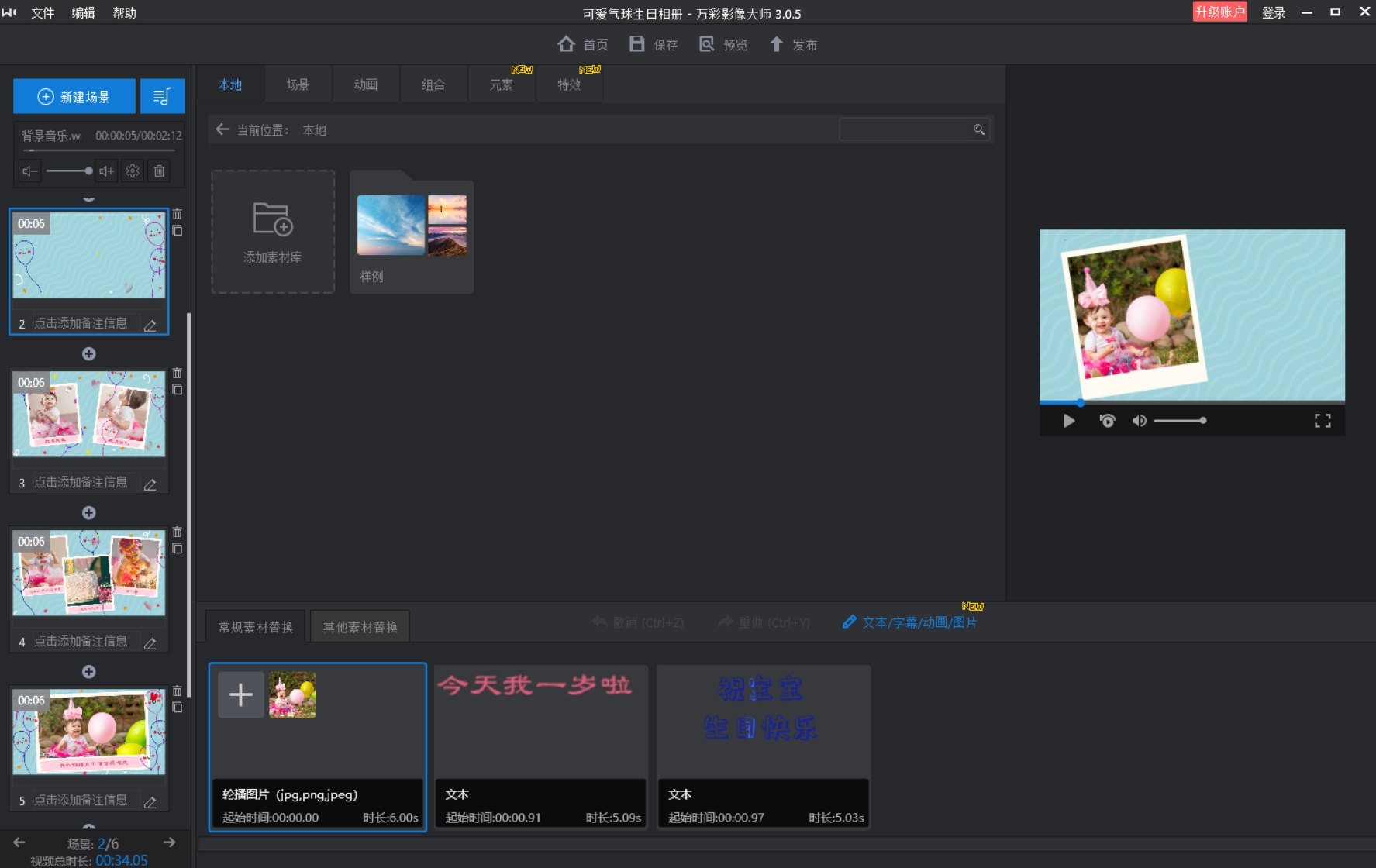Edit note for scene 4
The height and width of the screenshot is (868, 1376).
(150, 643)
